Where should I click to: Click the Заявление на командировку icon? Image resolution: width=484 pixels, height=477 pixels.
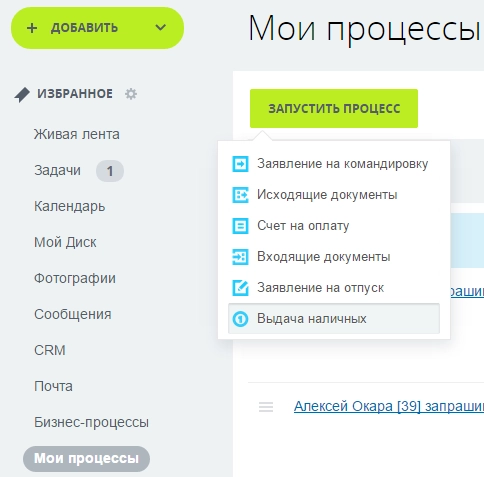click(x=240, y=164)
